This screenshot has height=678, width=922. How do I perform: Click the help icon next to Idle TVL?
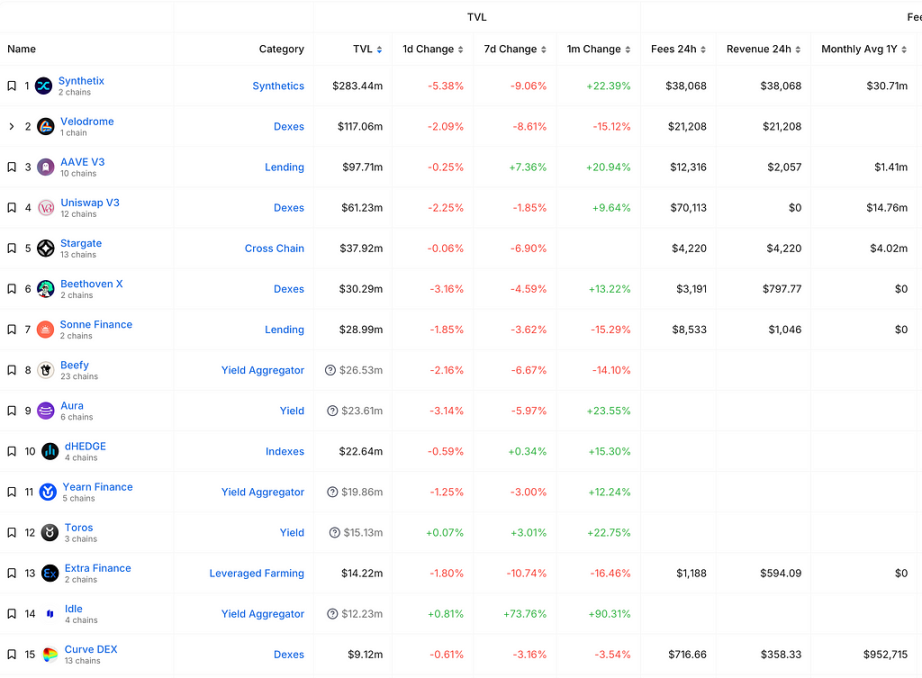(x=331, y=614)
